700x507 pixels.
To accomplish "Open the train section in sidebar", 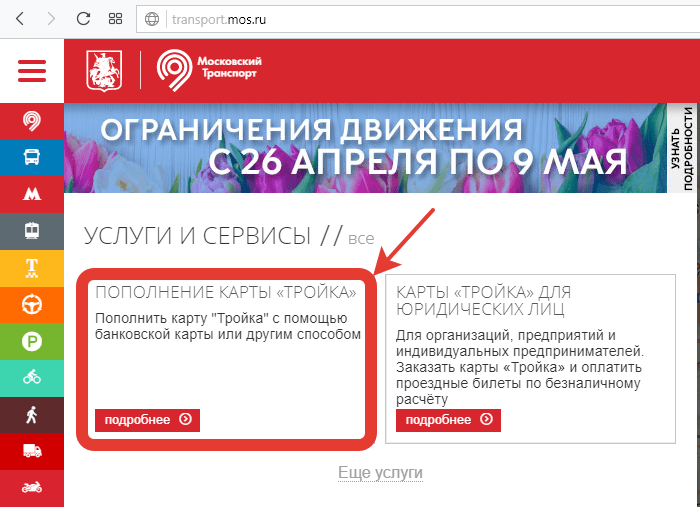I will click(32, 231).
